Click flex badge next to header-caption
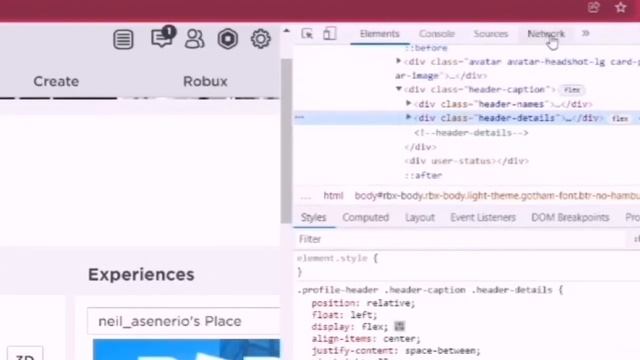The height and width of the screenshot is (360, 640). tap(571, 90)
